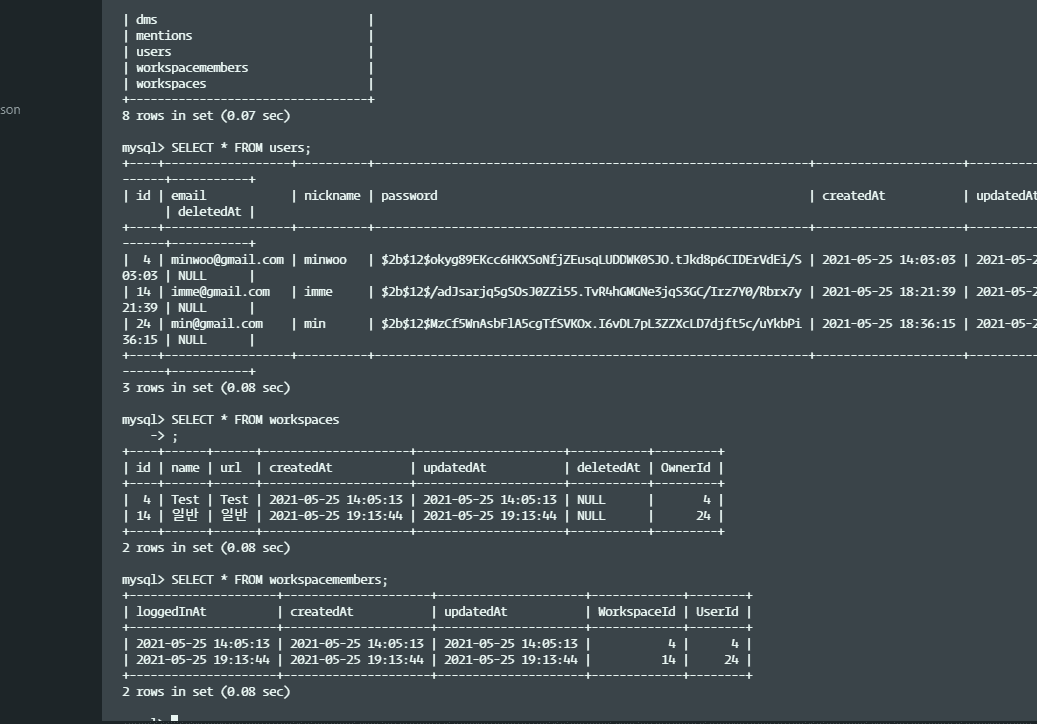1037x724 pixels.
Task: Select the imme@gmail.com email cell
Action: (x=220, y=292)
